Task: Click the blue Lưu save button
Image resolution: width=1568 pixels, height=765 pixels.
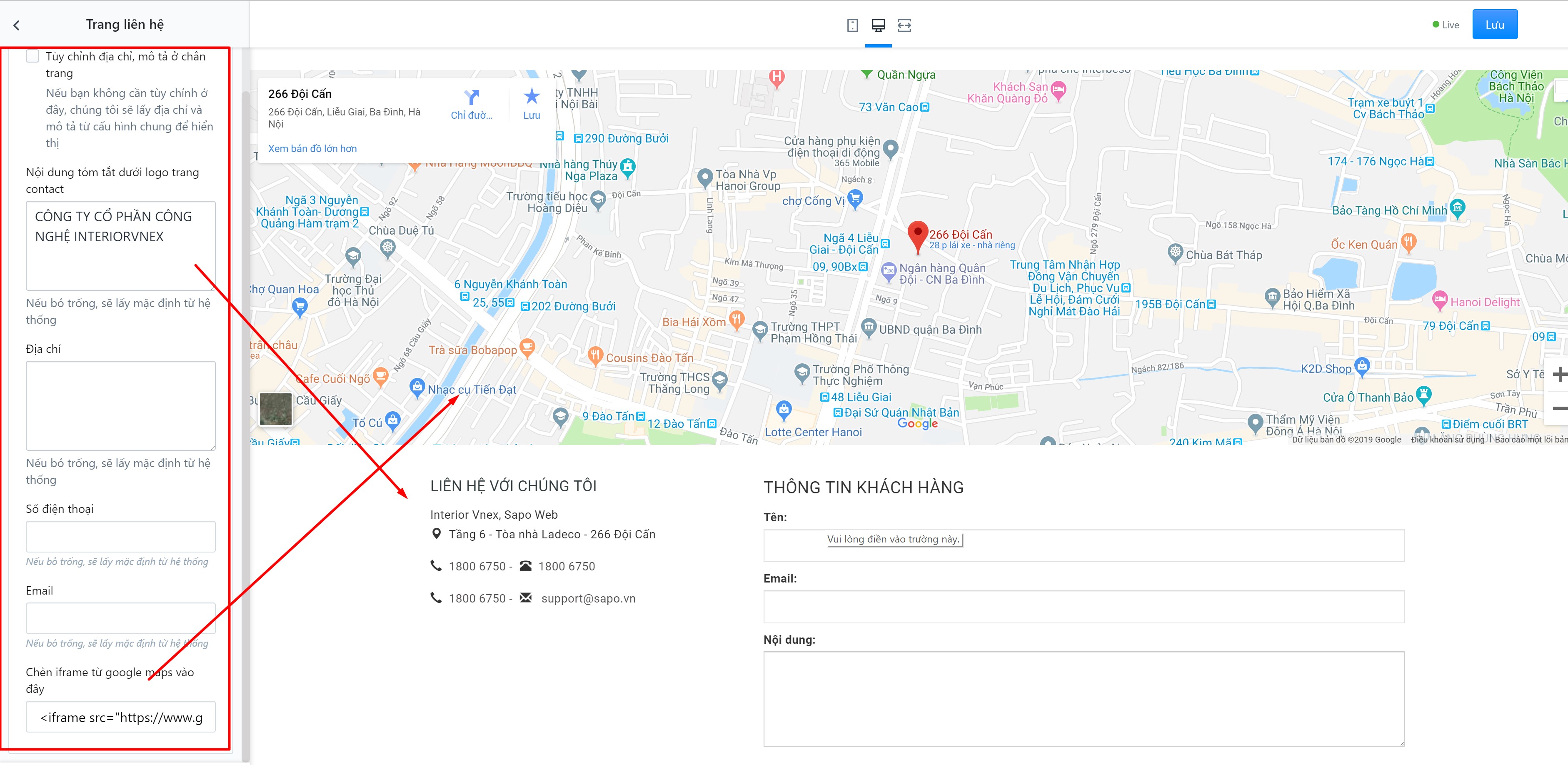Action: (1494, 25)
